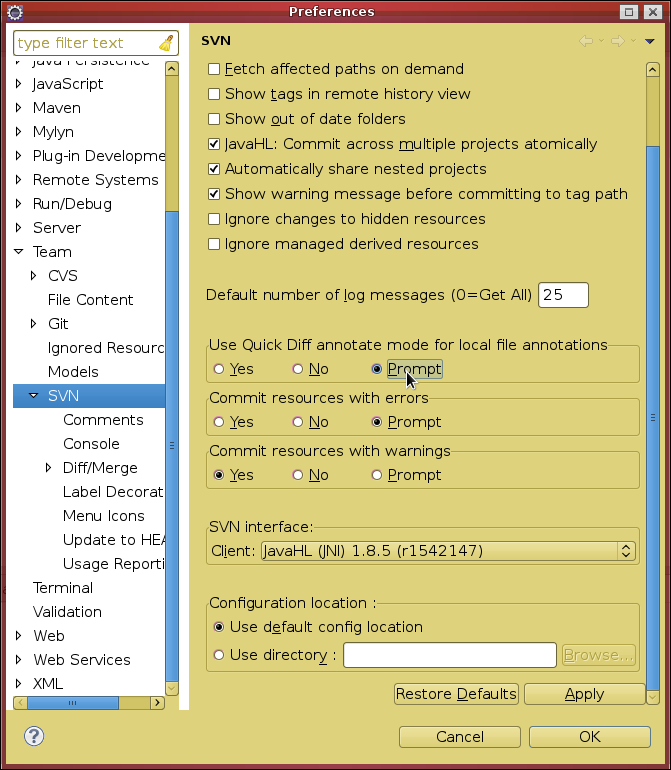The width and height of the screenshot is (671, 770).
Task: Expand the Web Services tree node
Action: point(19,660)
